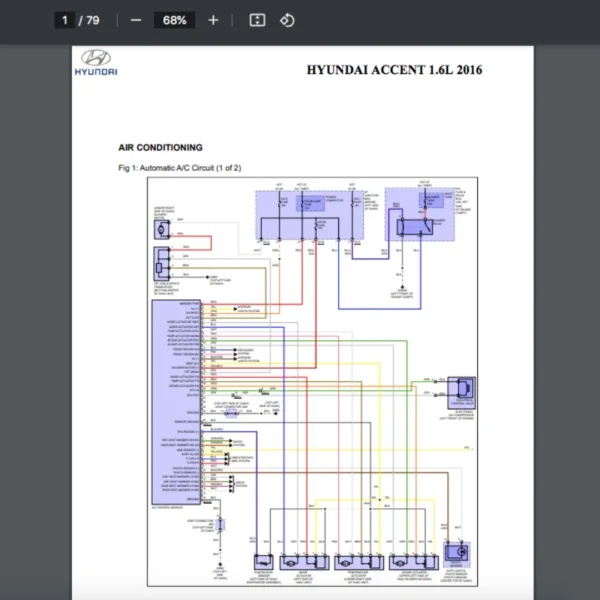The height and width of the screenshot is (600, 600).
Task: Click the zoom out minus button
Action: pos(136,20)
